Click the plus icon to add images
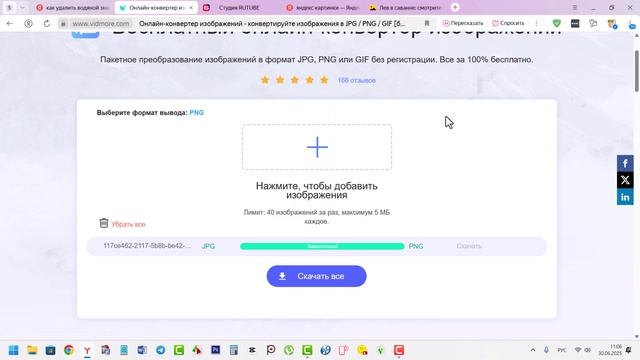Image resolution: width=640 pixels, height=360 pixels. 317,147
